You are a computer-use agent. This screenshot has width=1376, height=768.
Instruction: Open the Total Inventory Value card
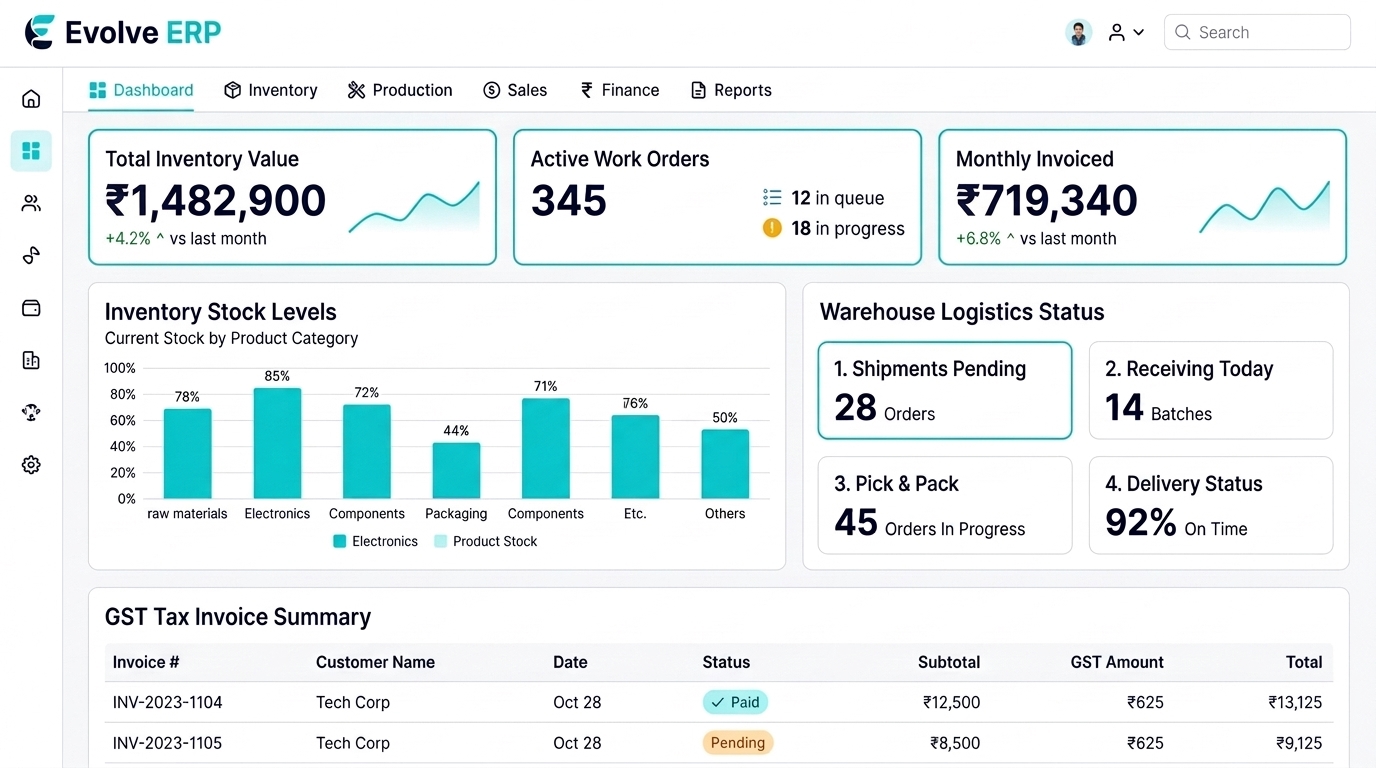coord(292,197)
